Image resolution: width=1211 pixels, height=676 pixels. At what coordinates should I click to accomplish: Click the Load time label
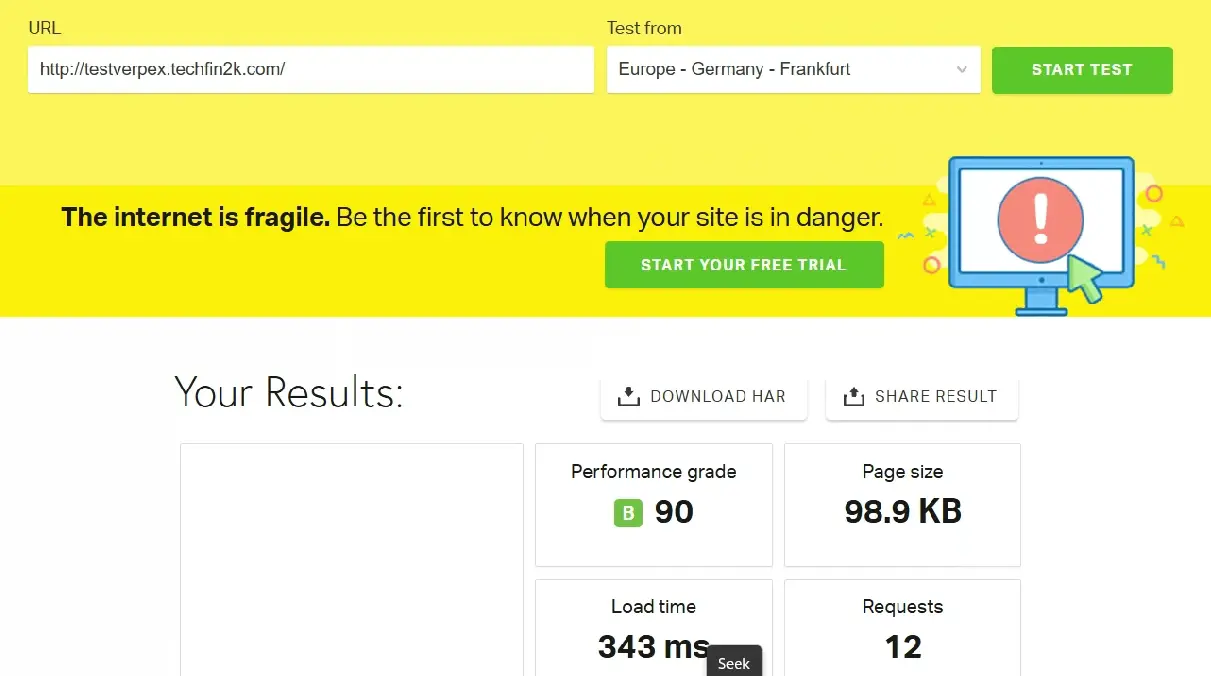coord(654,607)
